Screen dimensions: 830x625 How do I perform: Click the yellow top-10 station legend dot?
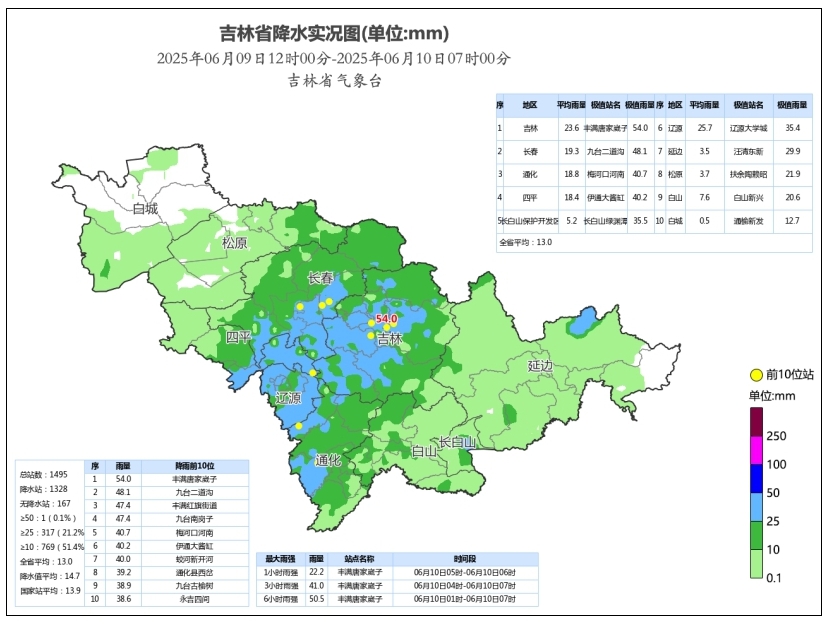[756, 374]
